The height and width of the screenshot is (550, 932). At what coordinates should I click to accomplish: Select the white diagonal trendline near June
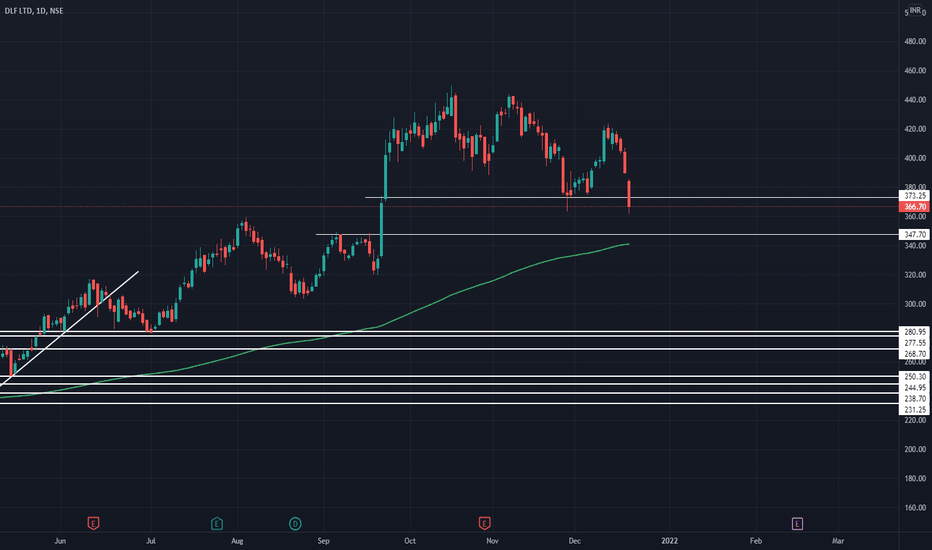tap(68, 329)
